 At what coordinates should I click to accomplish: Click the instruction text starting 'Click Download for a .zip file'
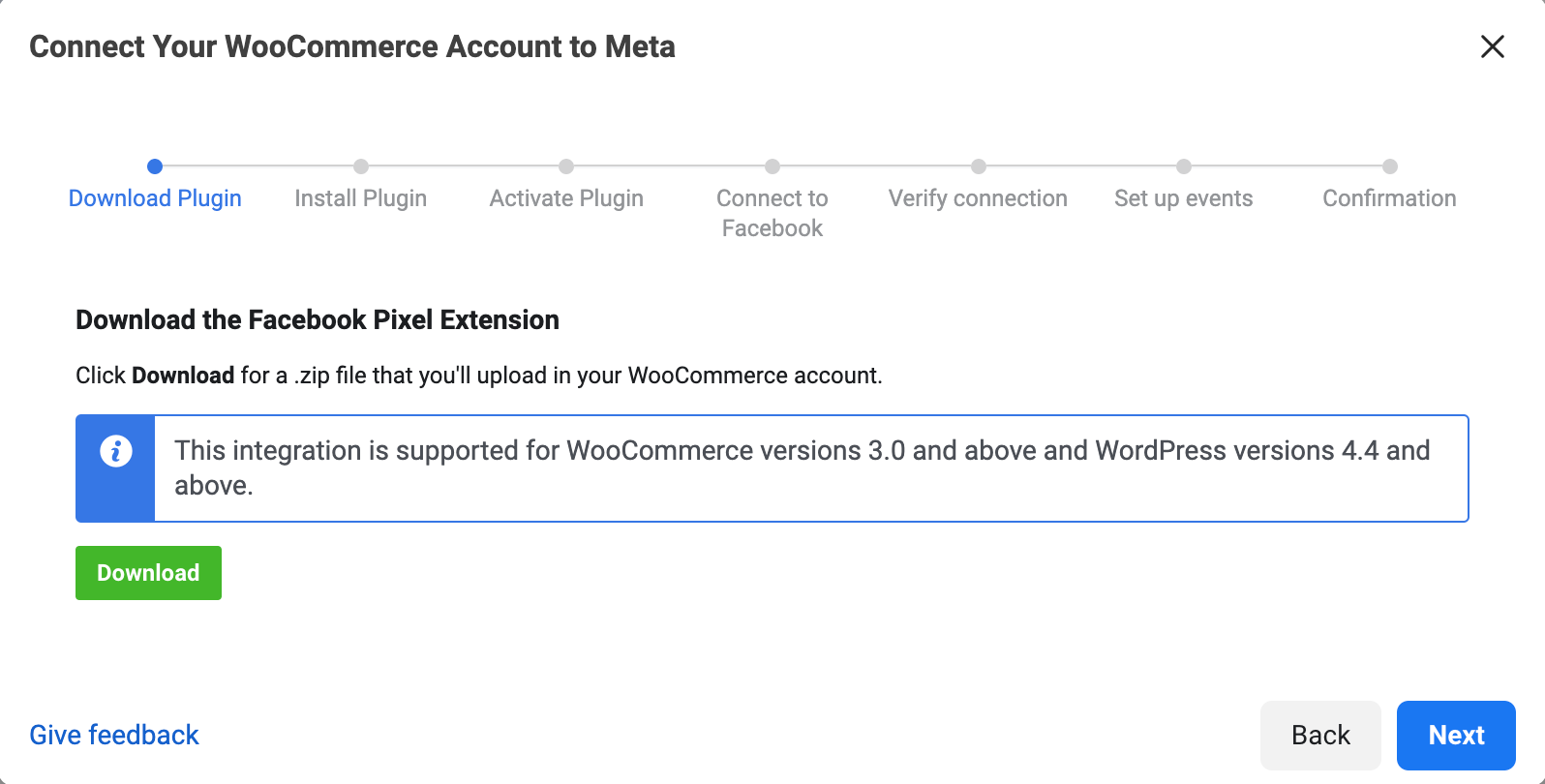tap(479, 376)
